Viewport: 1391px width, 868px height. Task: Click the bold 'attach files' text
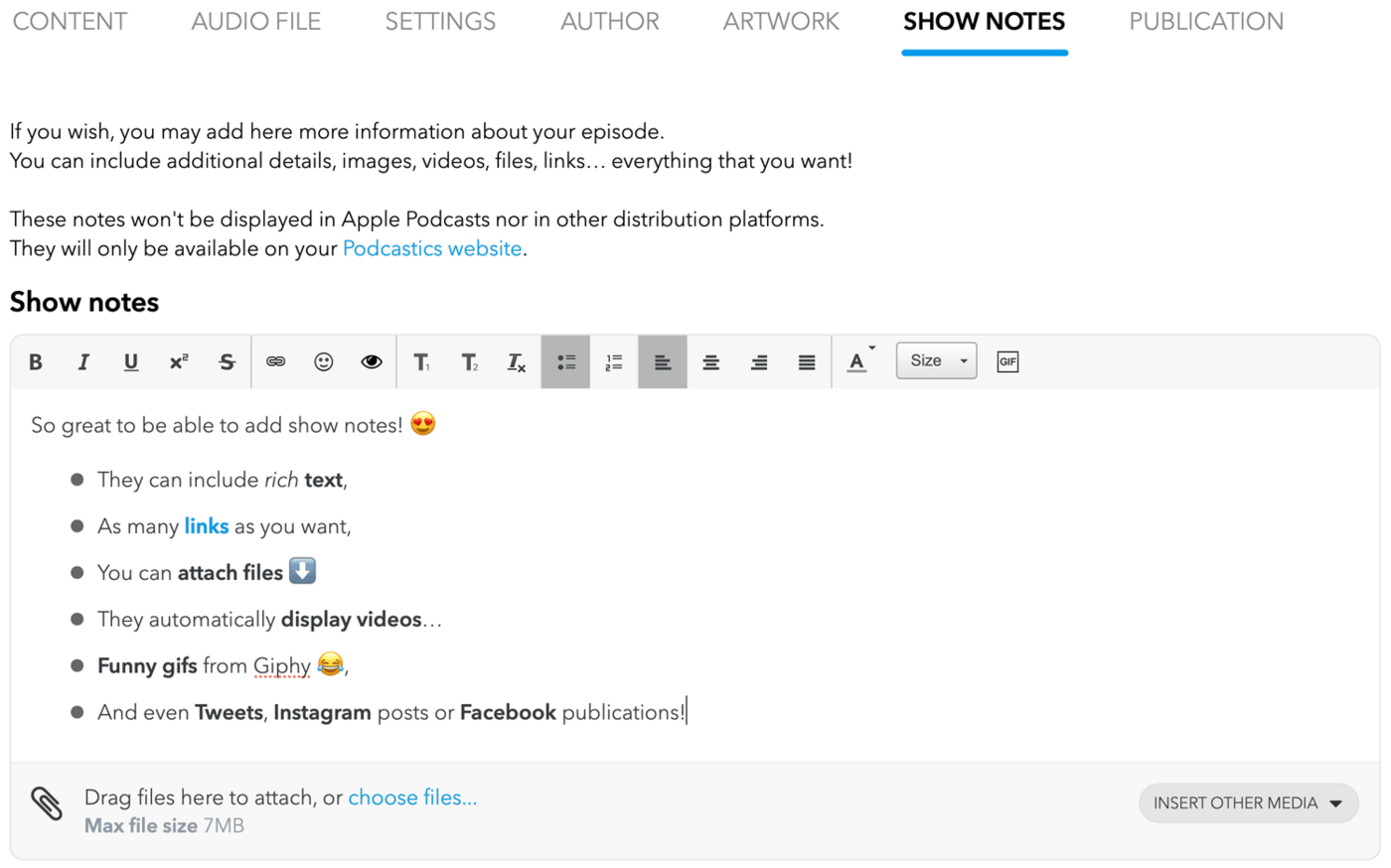coord(231,573)
